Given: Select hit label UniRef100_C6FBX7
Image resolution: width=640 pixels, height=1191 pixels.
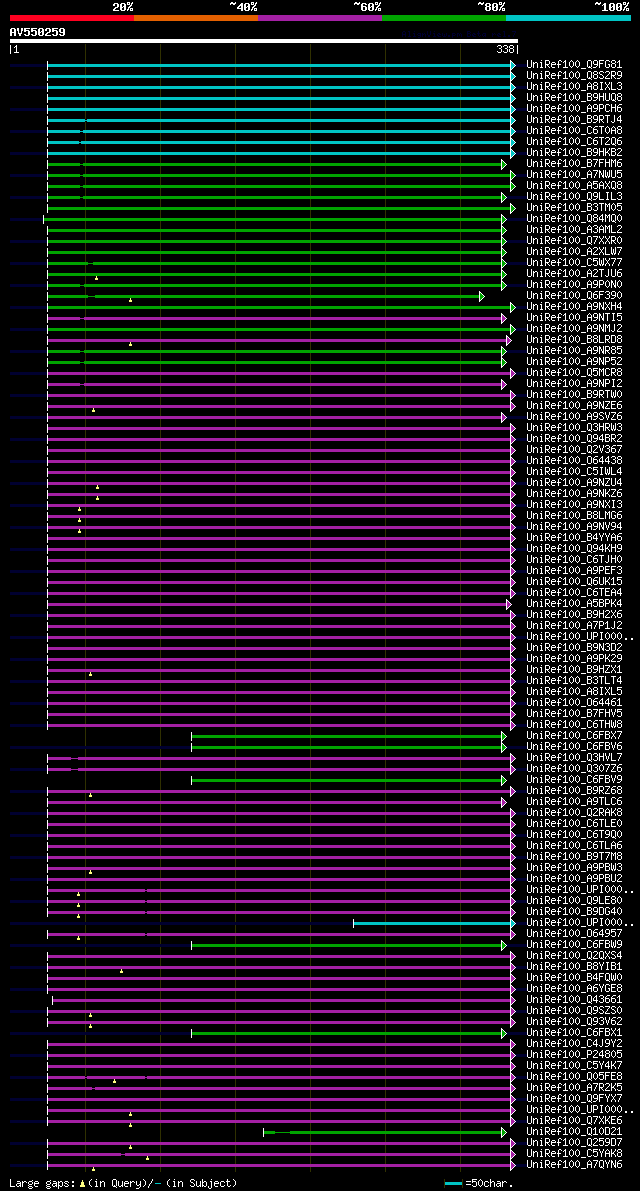Looking at the screenshot, I should coord(574,736).
